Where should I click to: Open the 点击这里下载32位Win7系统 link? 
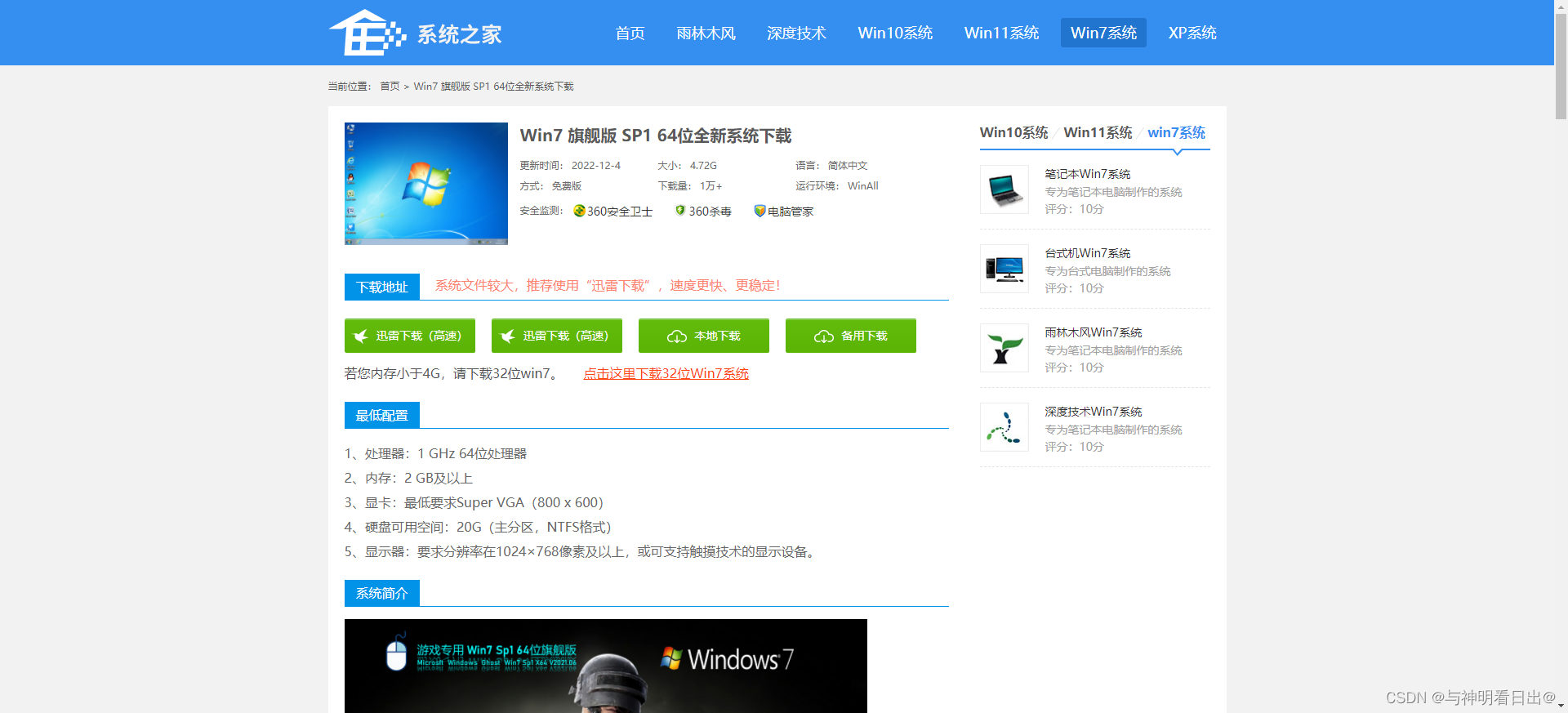tap(666, 373)
